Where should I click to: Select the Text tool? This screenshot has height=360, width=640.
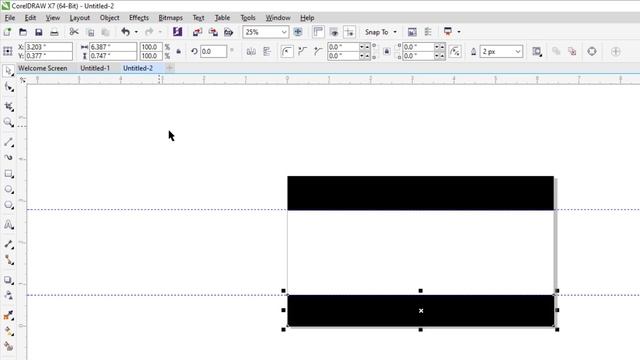(9, 224)
